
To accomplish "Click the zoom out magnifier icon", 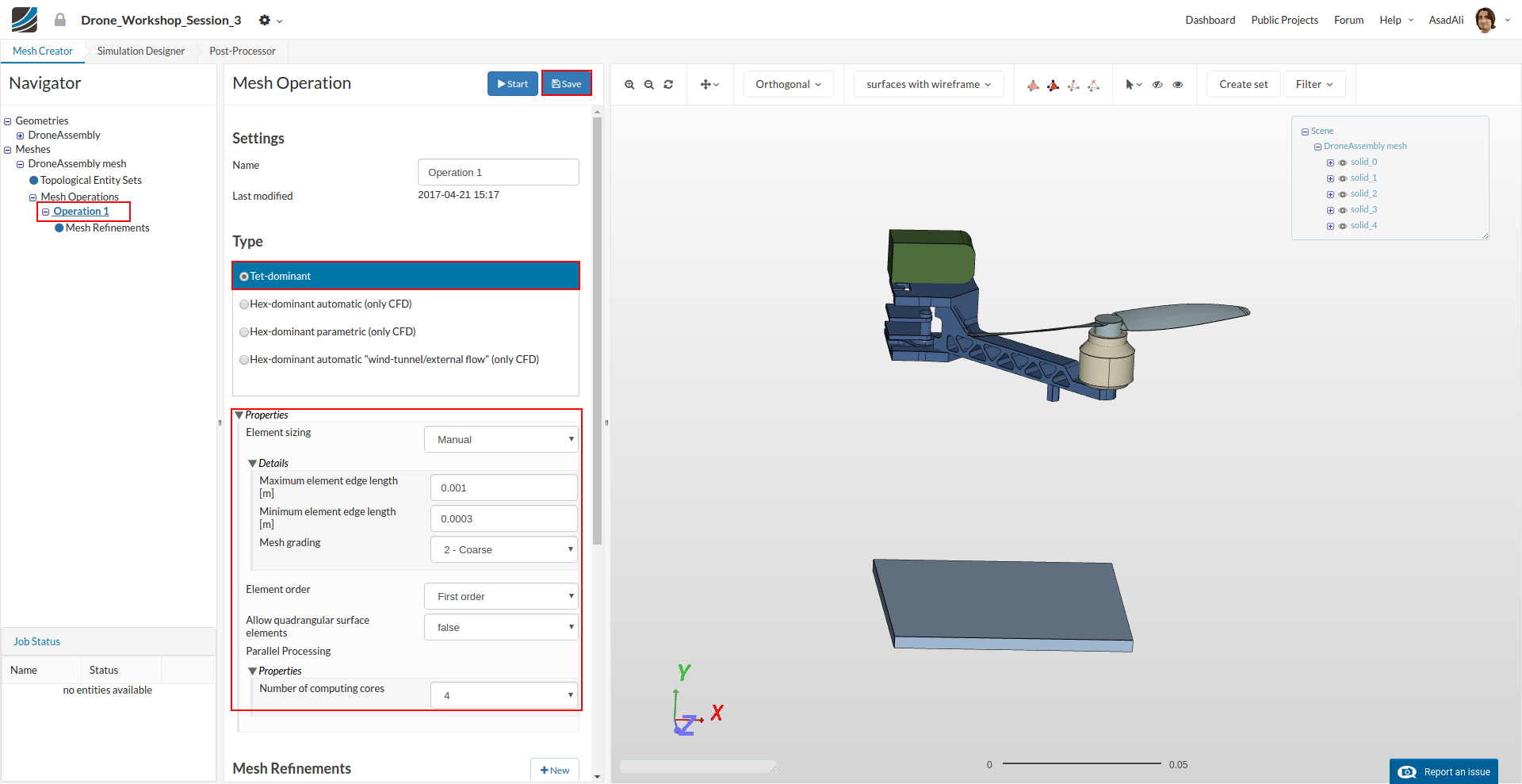I will (x=648, y=85).
